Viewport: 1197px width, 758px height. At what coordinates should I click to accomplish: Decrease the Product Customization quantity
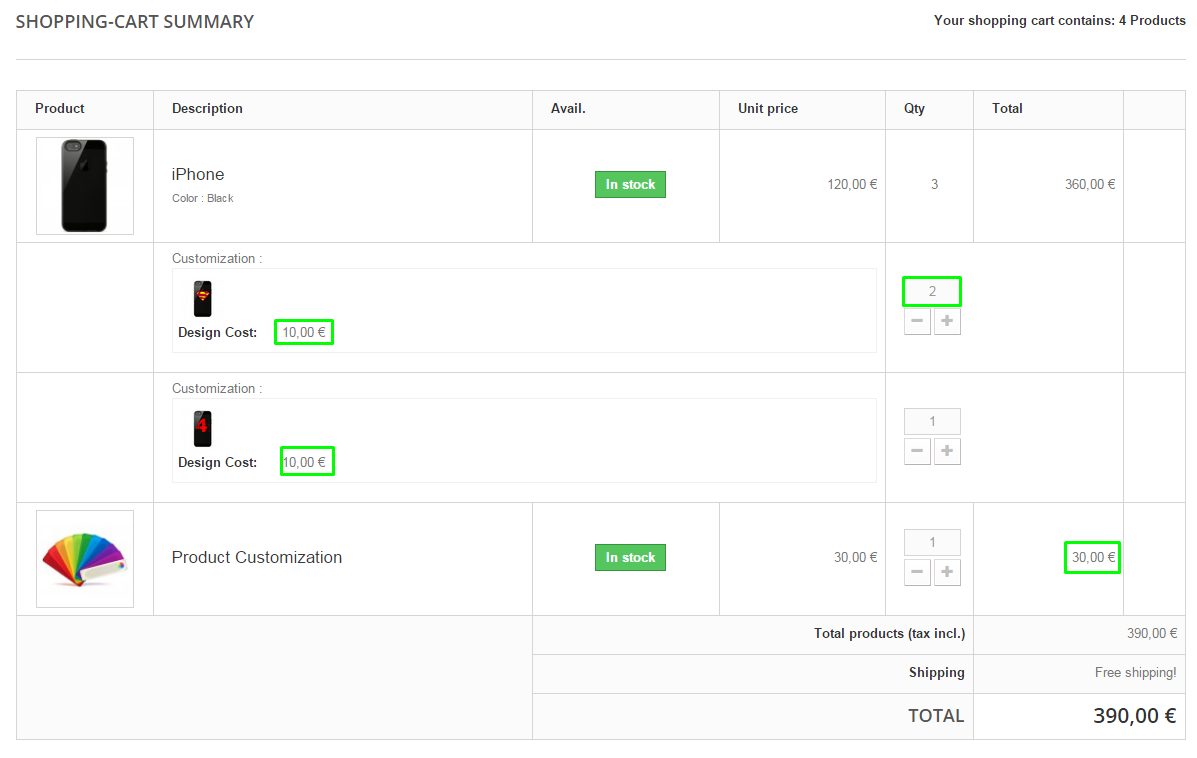[x=917, y=573]
